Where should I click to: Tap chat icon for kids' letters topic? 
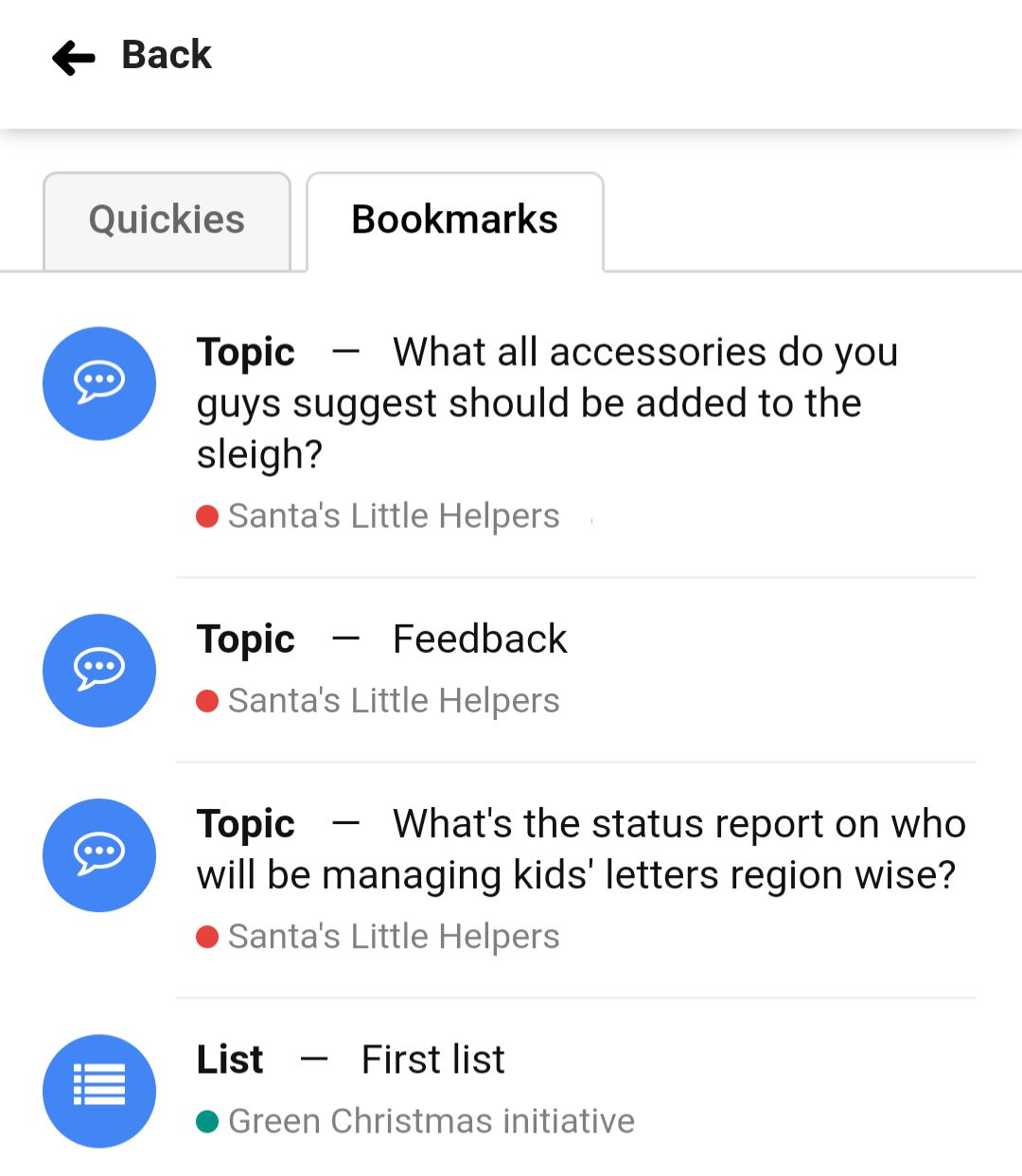[99, 855]
